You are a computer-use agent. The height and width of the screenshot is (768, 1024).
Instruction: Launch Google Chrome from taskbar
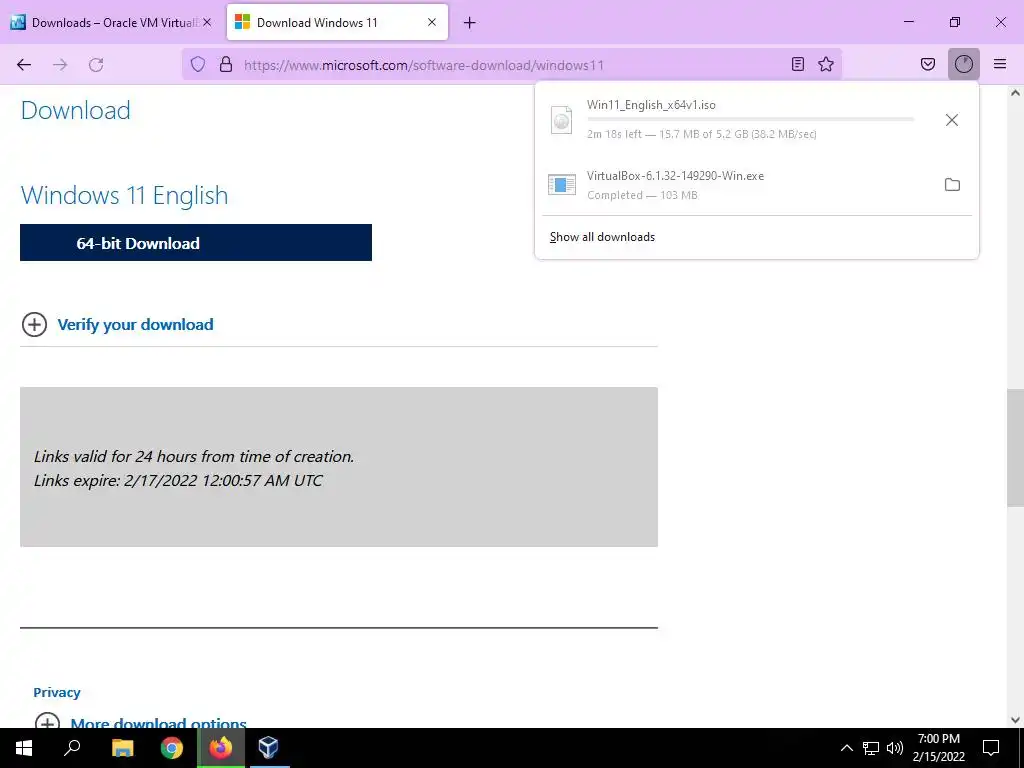pos(172,748)
